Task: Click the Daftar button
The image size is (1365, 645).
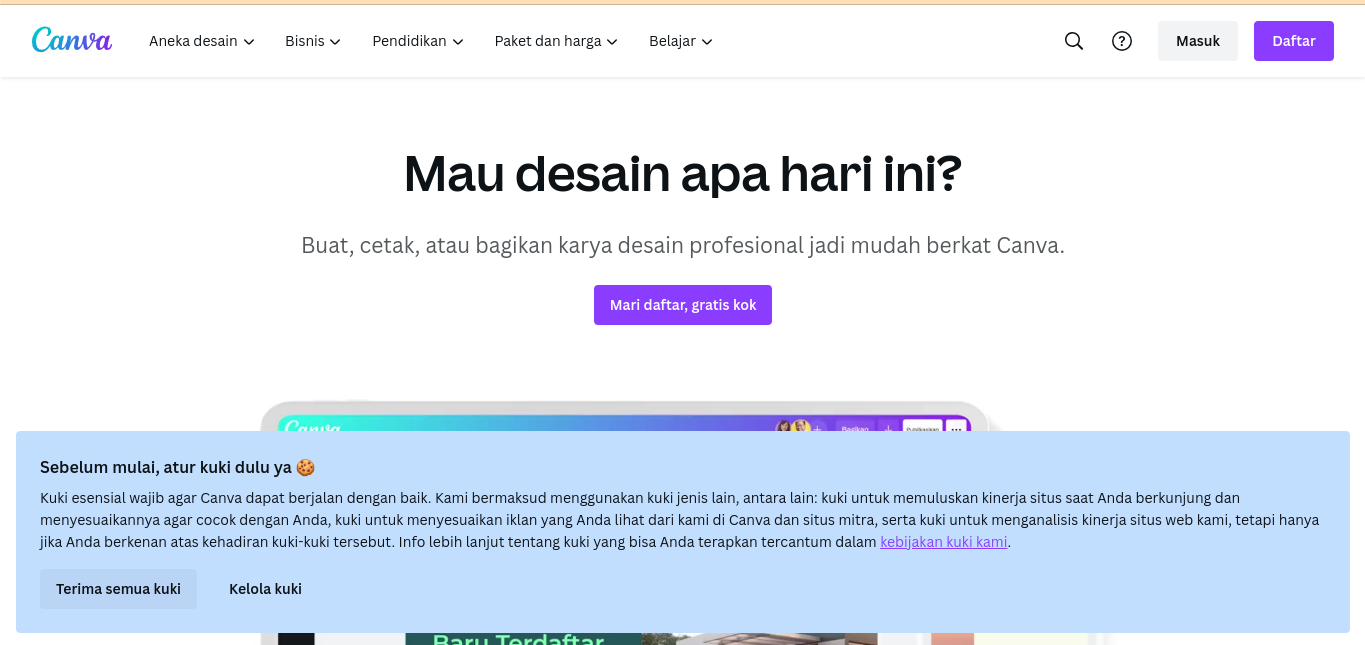Action: pos(1294,41)
